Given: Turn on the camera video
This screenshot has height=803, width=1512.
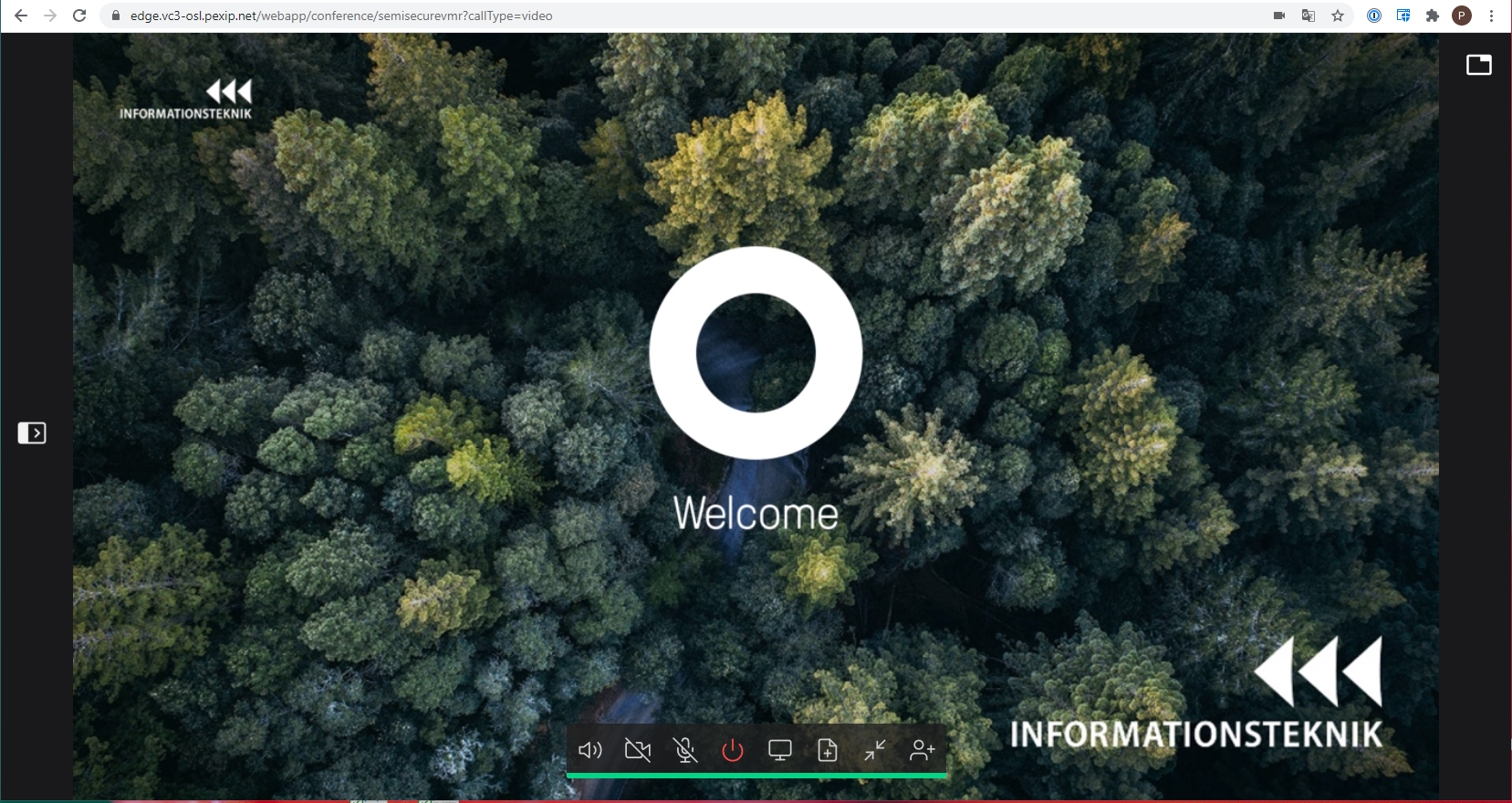Looking at the screenshot, I should pos(638,750).
